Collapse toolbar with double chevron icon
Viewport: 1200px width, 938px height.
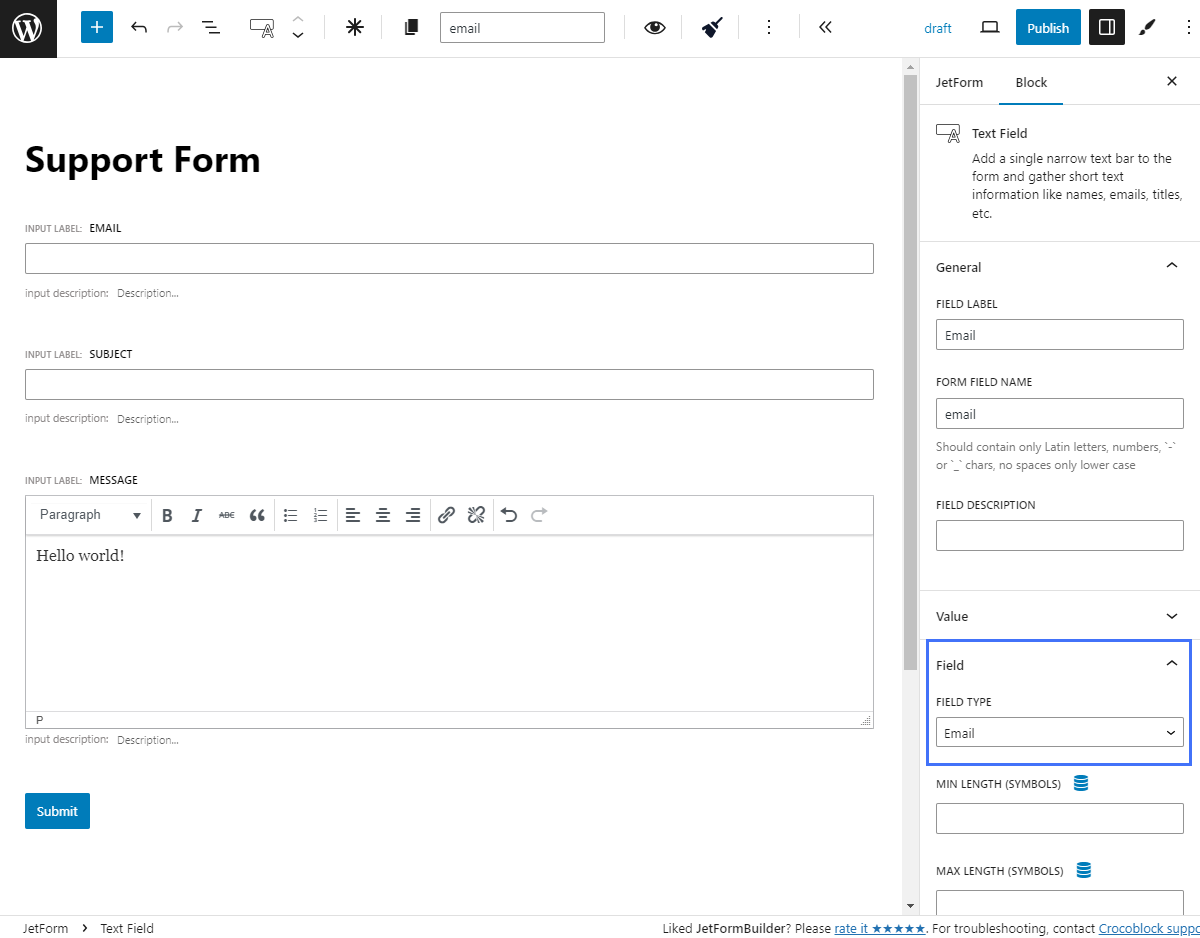click(825, 28)
